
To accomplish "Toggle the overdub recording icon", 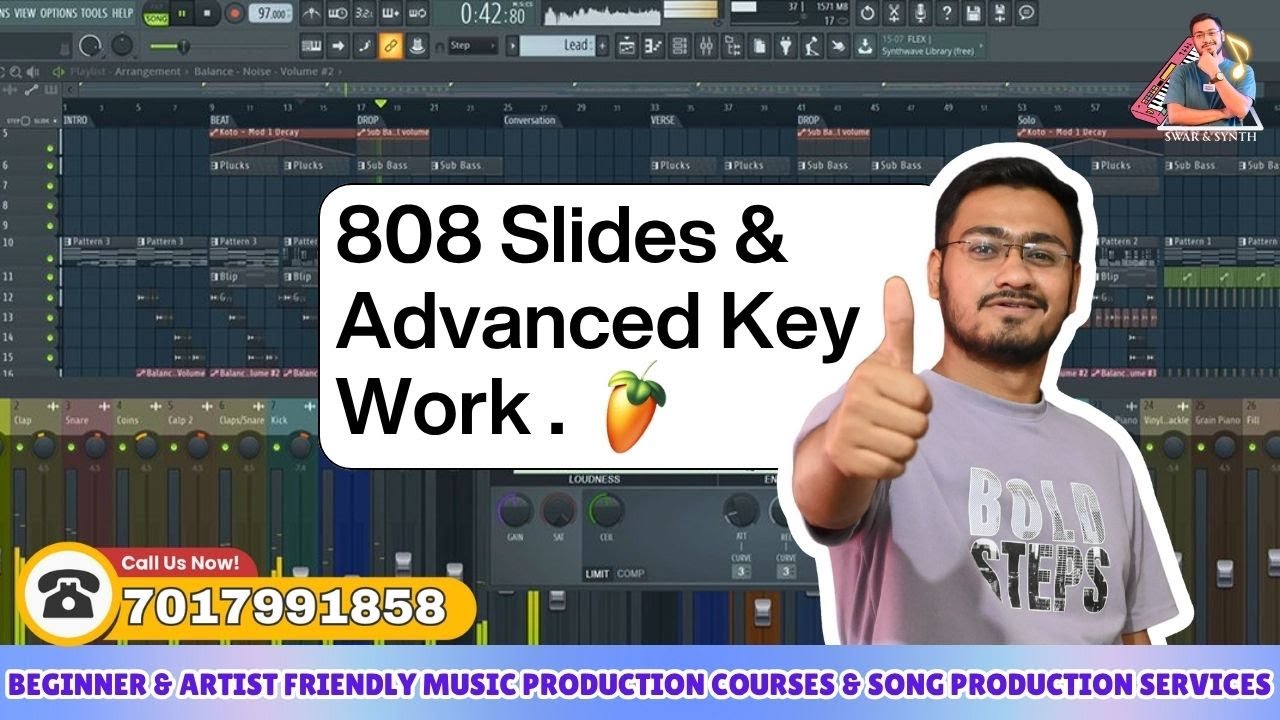I will pyautogui.click(x=390, y=14).
